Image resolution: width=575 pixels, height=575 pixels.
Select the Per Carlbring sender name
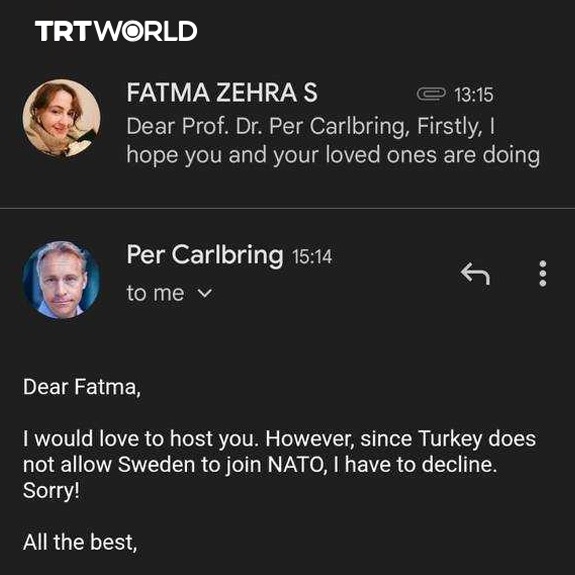pos(205,254)
